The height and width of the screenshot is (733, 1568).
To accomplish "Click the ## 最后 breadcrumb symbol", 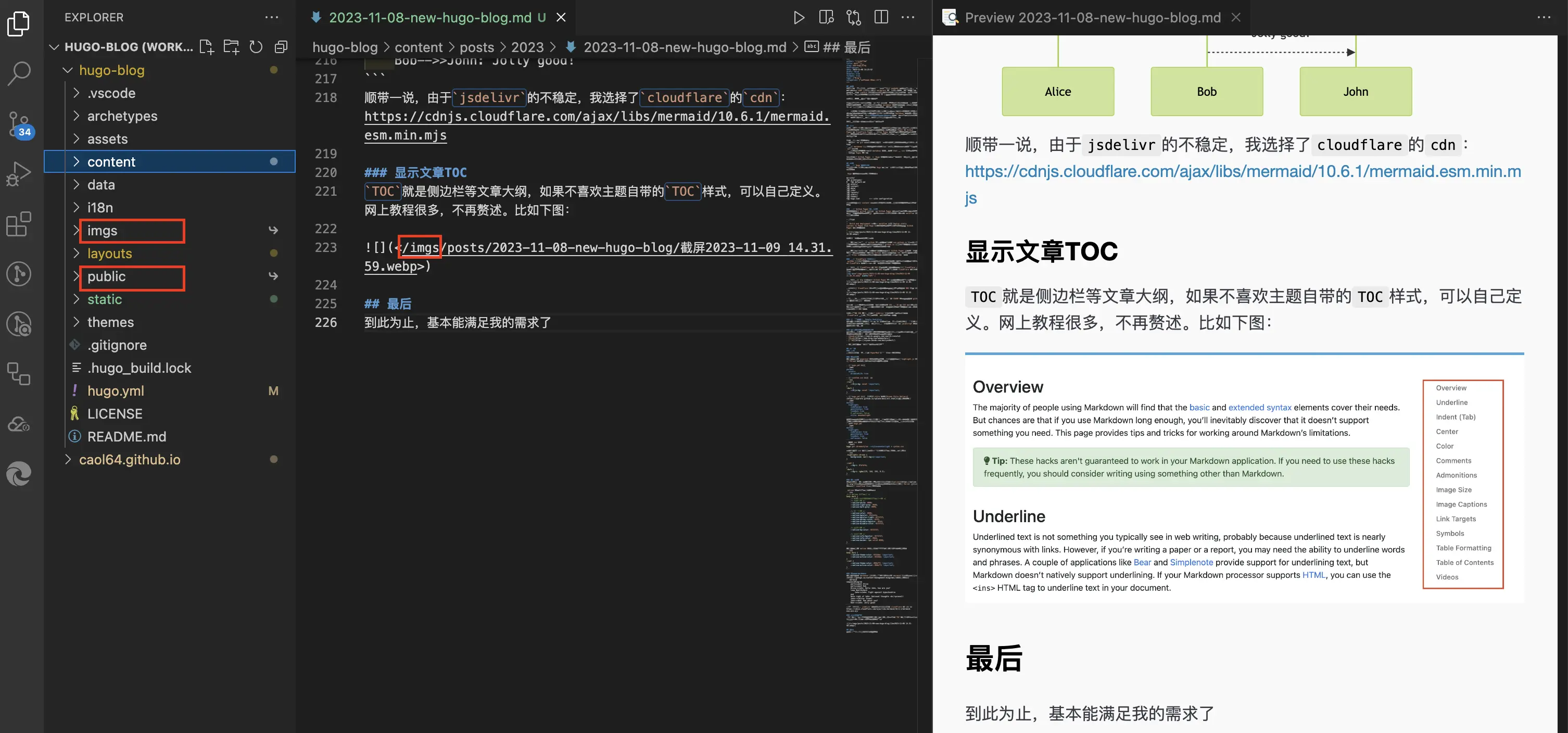I will point(838,47).
